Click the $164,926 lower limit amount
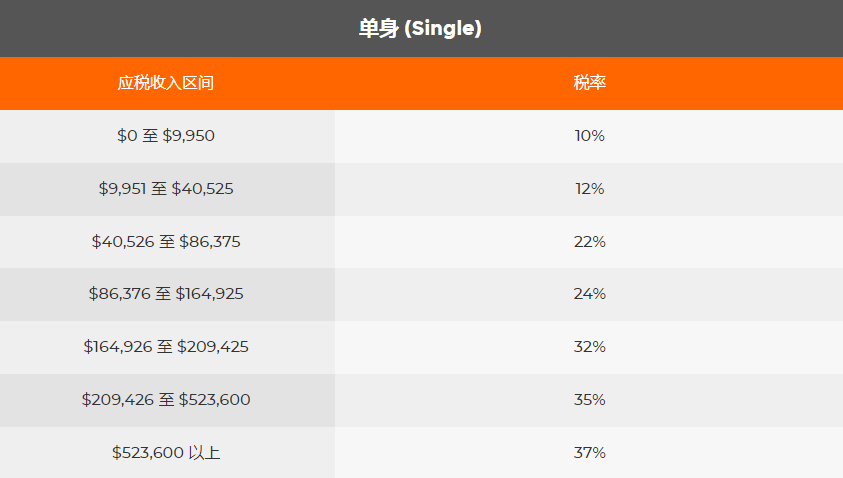Screen dimensions: 843x478 118,347
